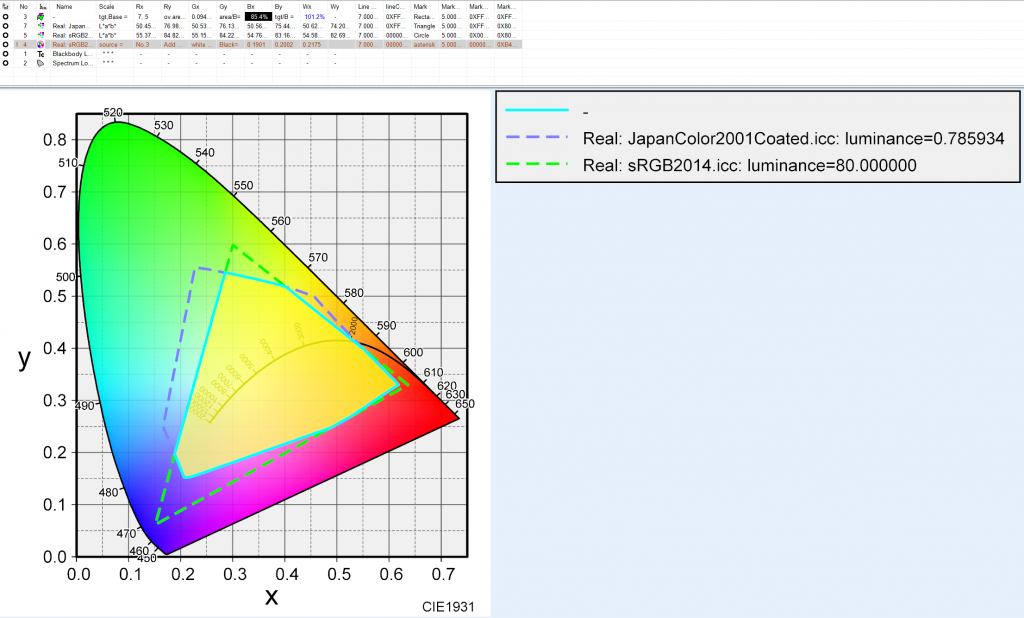Image resolution: width=1024 pixels, height=618 pixels.
Task: Click the icon header beside No column
Action: tap(42, 7)
